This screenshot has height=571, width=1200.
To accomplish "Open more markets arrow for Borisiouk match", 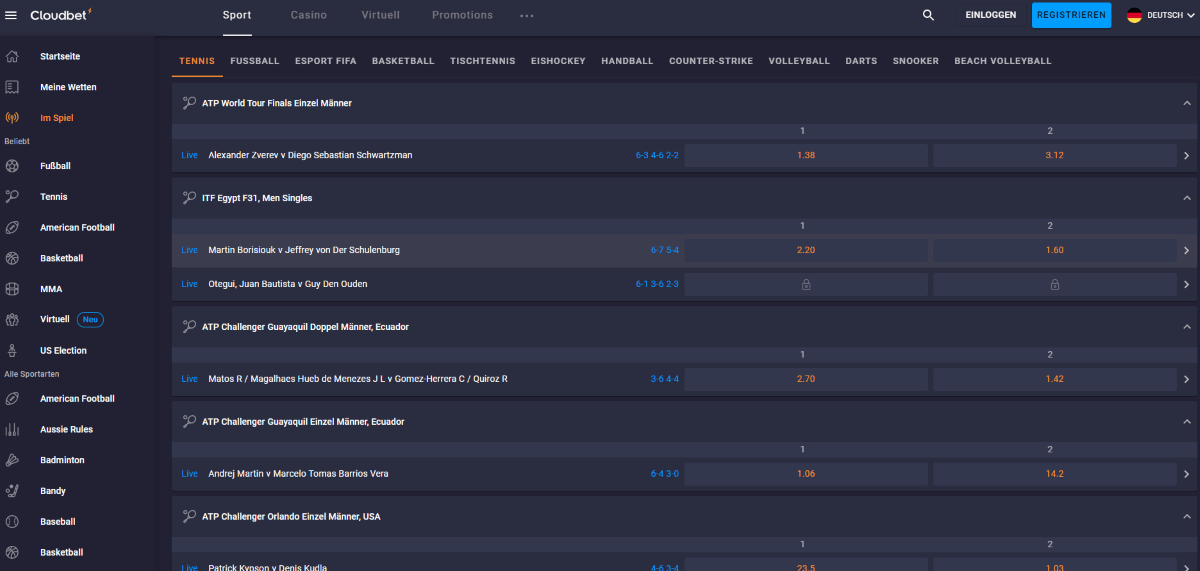I will tap(1187, 250).
